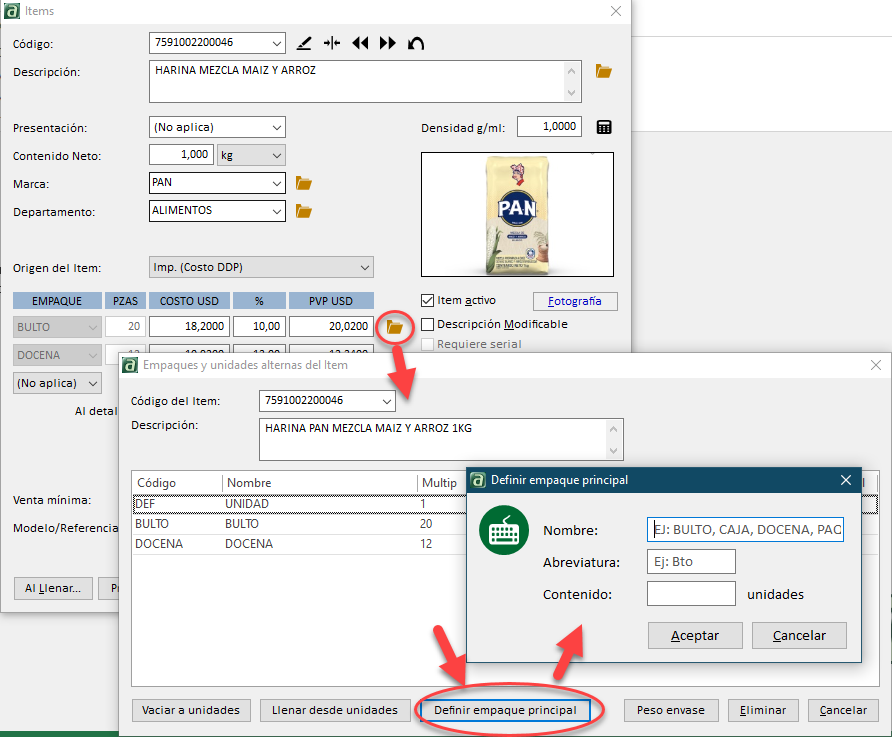Open folder icon next to Marca
The height and width of the screenshot is (737, 892).
[304, 184]
